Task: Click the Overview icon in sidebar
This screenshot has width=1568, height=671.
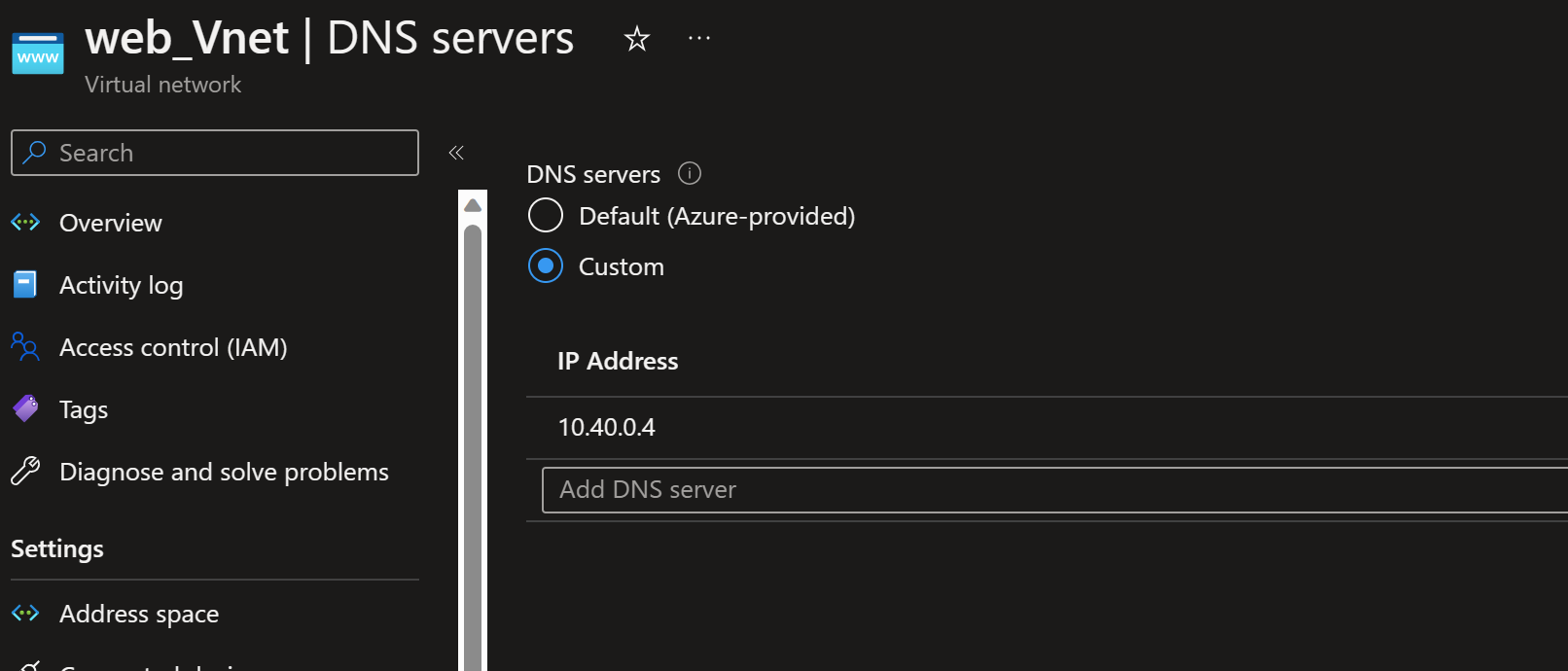Action: pos(25,223)
